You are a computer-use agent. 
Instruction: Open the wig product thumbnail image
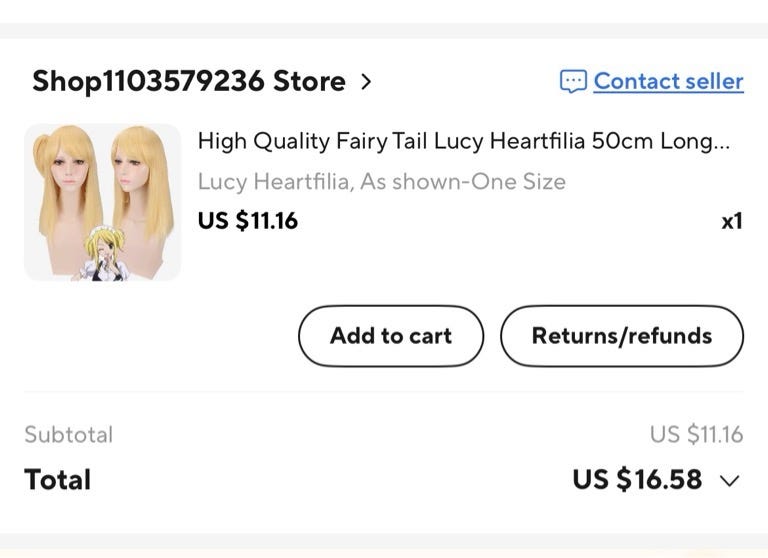click(102, 202)
